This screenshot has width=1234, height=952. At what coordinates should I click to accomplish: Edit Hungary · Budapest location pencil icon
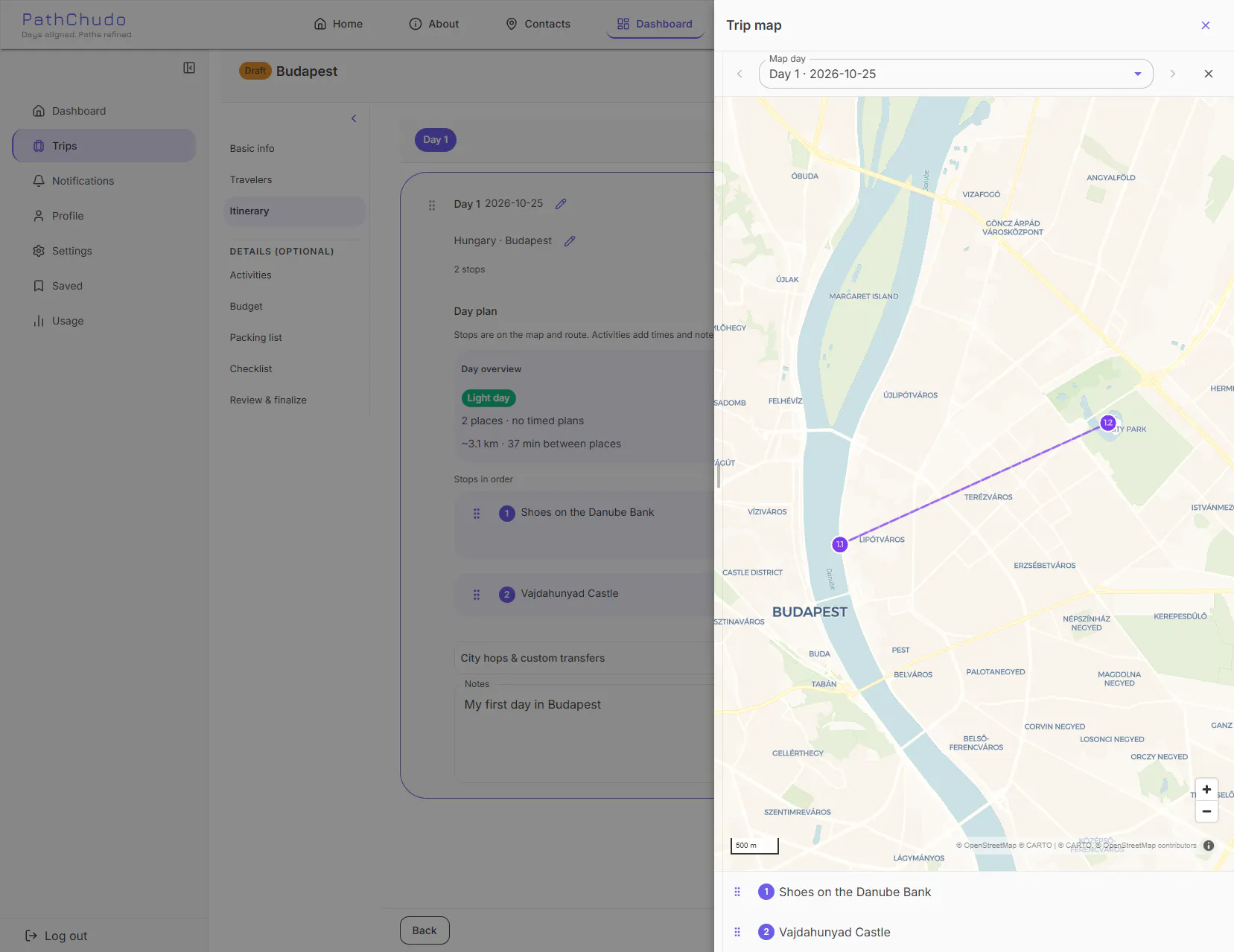[x=570, y=241]
